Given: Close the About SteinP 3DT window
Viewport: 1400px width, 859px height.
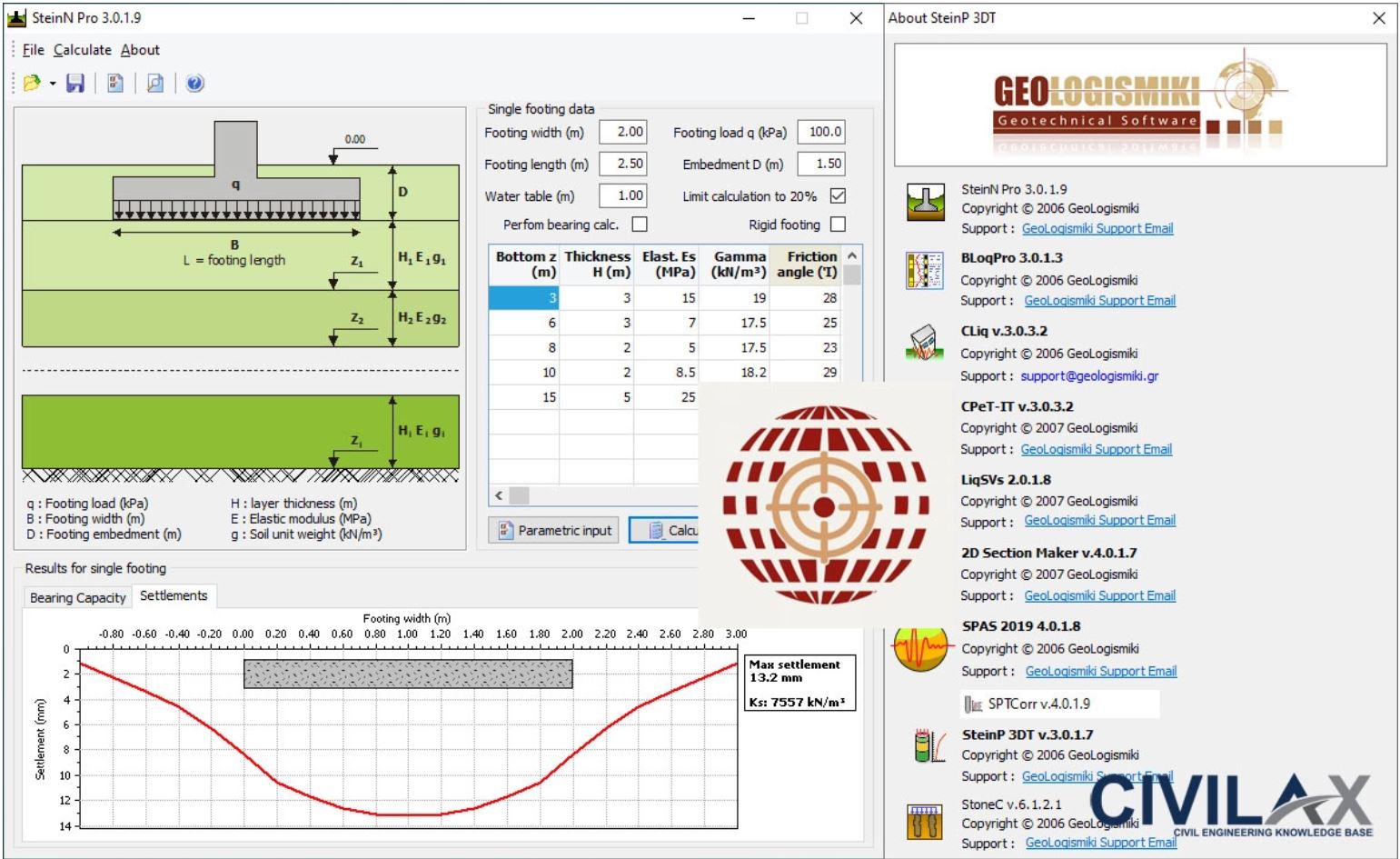Looking at the screenshot, I should pyautogui.click(x=1378, y=18).
